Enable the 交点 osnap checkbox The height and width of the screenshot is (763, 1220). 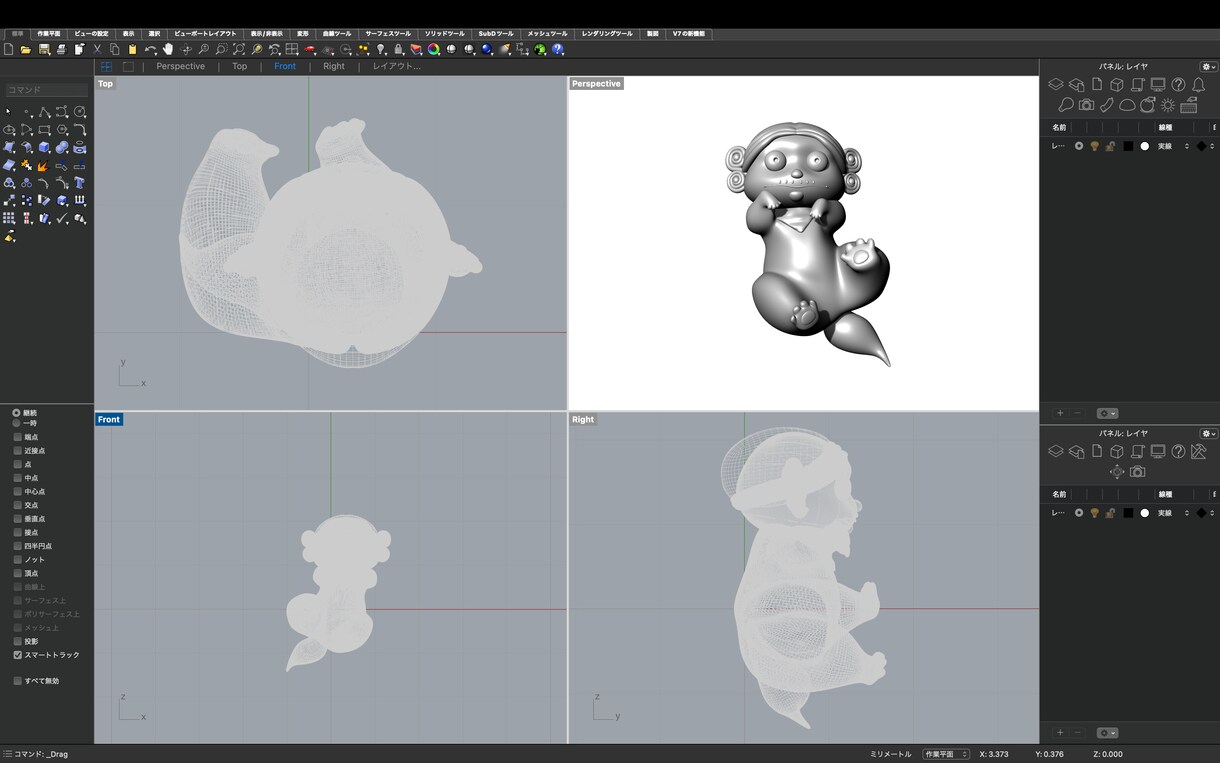pos(17,505)
